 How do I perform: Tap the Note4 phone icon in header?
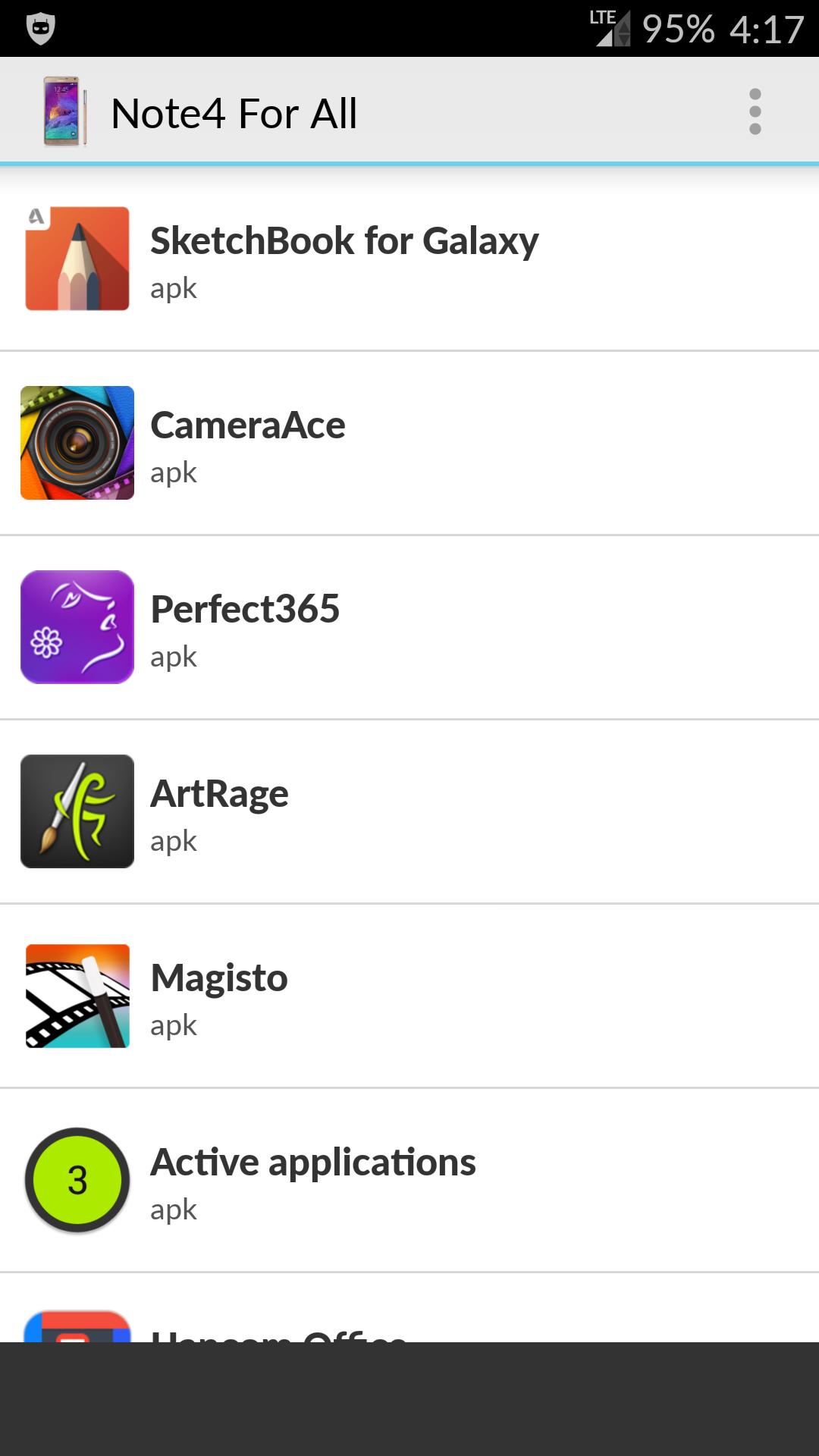[x=64, y=111]
